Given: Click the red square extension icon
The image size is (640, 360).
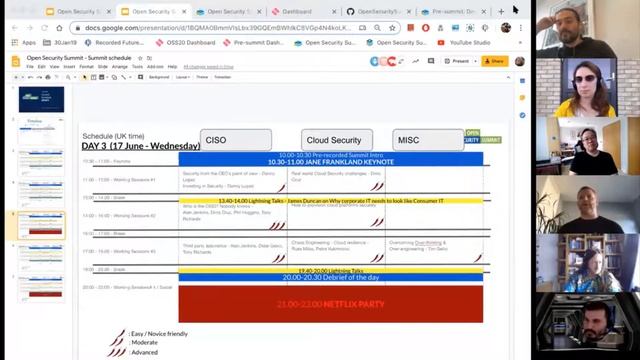Looking at the screenshot, I should (411, 28).
